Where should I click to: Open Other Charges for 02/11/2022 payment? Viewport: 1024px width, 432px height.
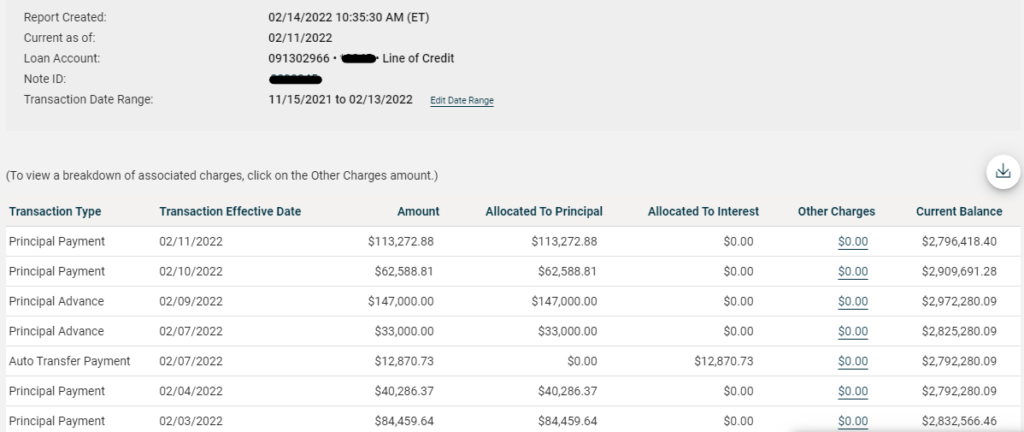(x=853, y=241)
